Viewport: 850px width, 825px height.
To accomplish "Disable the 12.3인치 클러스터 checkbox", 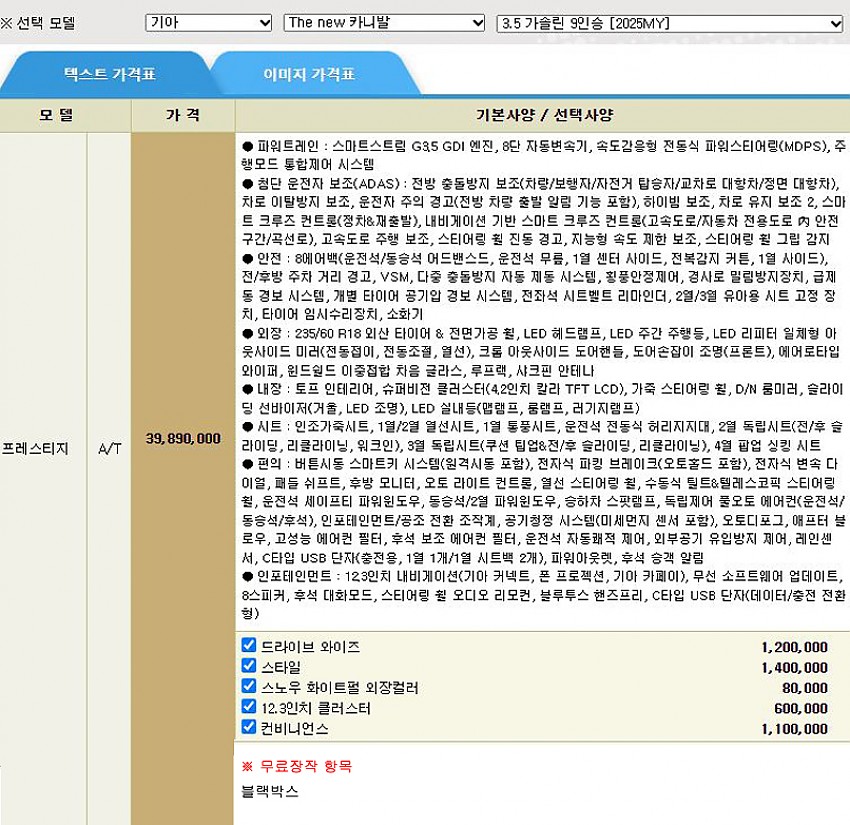I will [x=249, y=707].
